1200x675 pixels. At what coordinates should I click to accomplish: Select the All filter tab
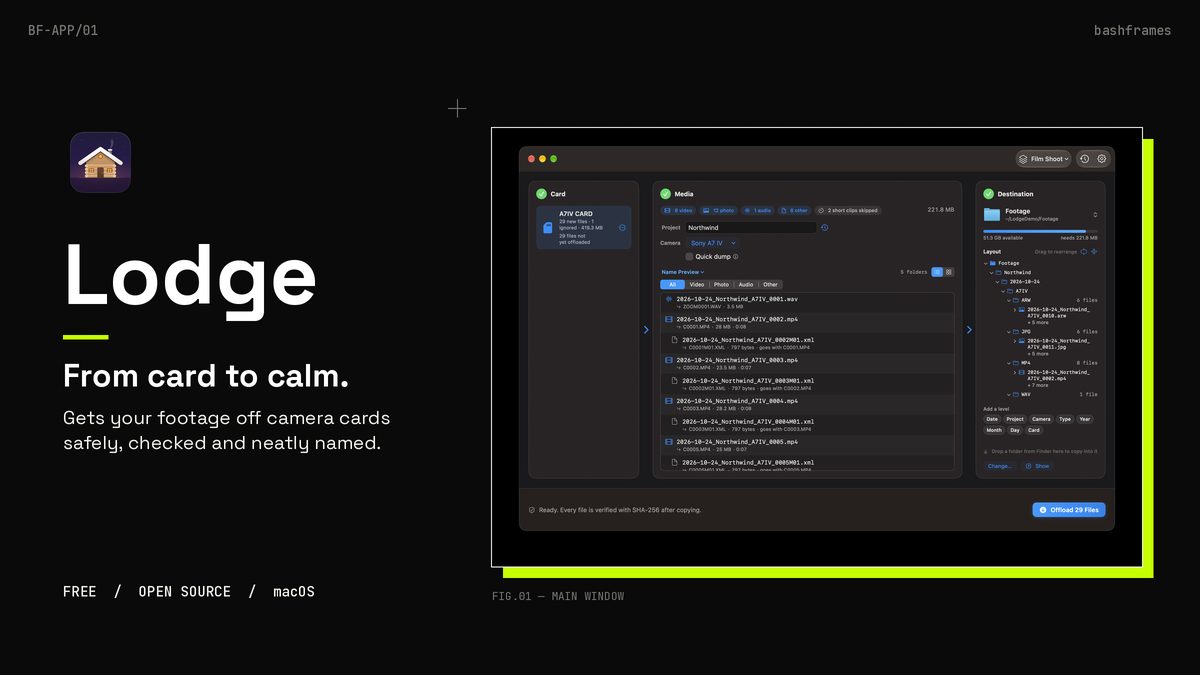pyautogui.click(x=672, y=285)
